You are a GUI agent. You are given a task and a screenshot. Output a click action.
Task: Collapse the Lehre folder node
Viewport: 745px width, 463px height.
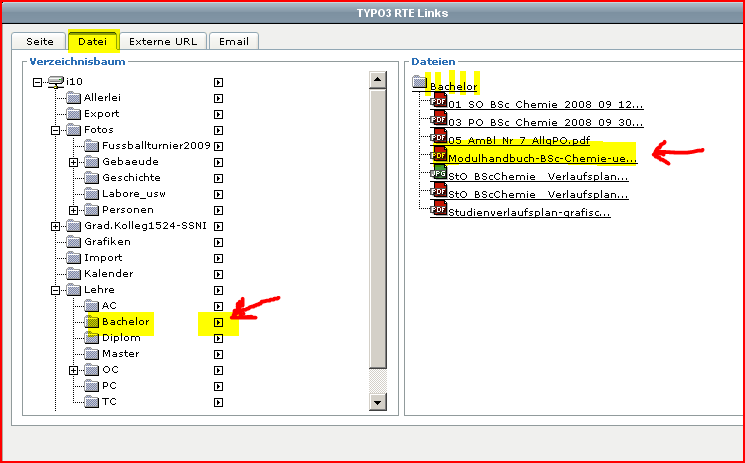(x=56, y=290)
